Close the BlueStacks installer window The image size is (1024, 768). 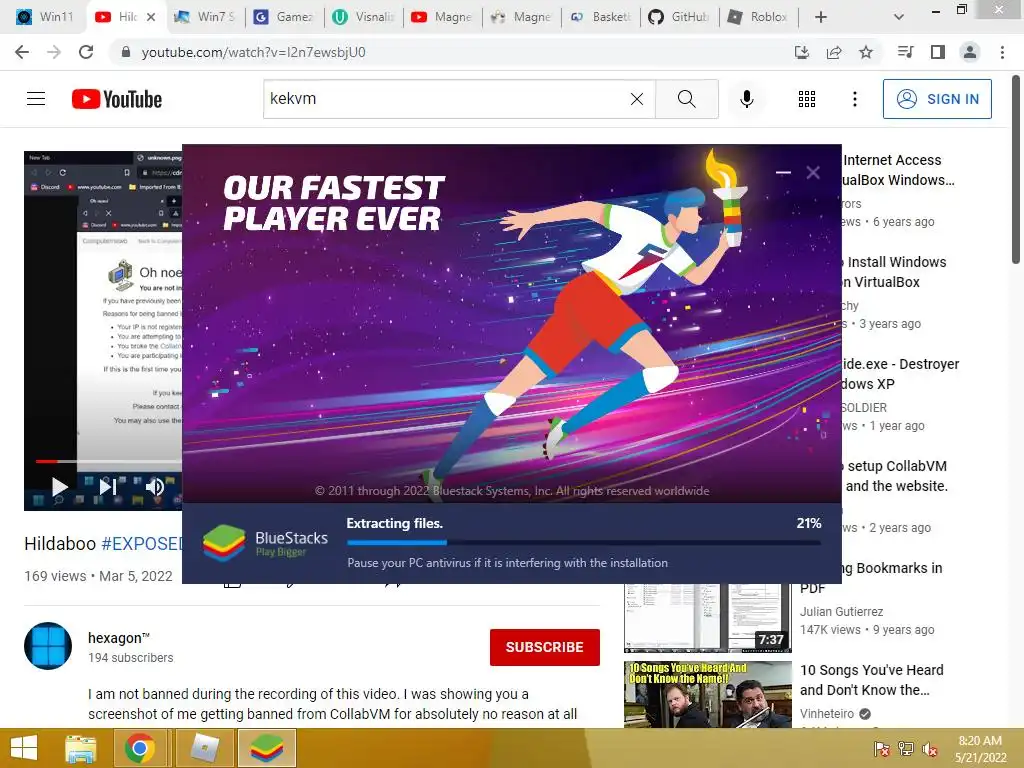[x=812, y=172]
